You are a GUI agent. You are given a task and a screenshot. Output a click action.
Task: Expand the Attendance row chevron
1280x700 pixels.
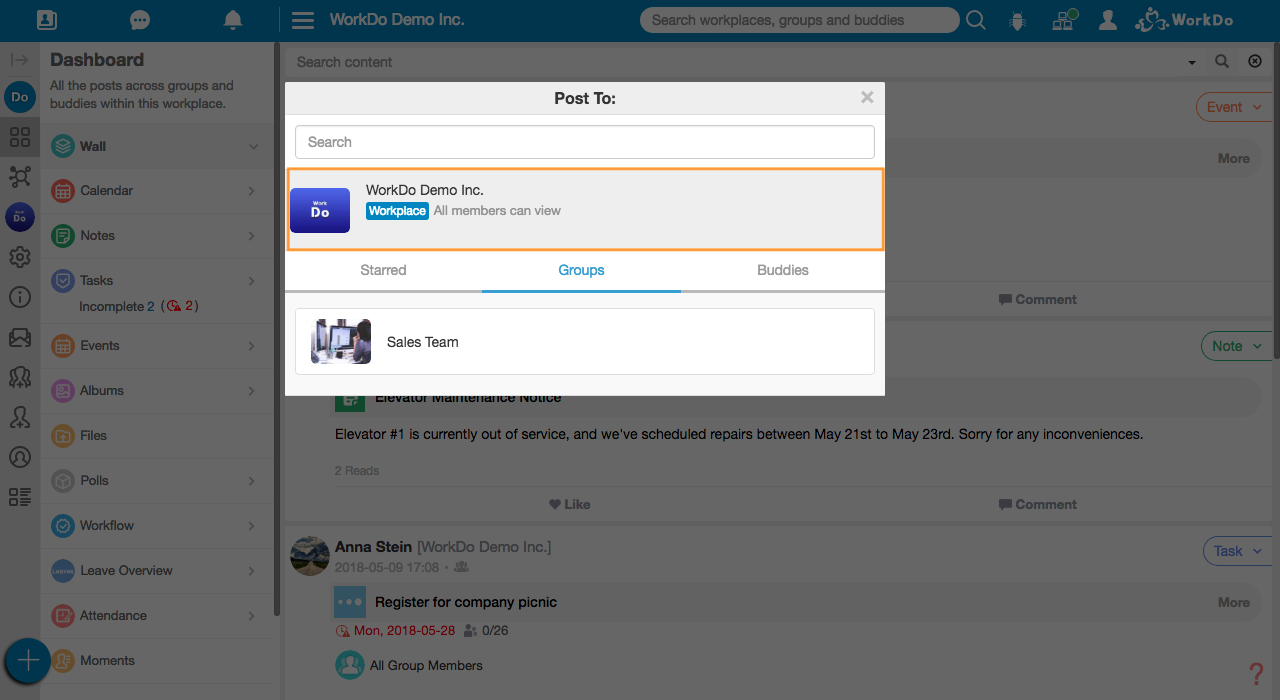(x=252, y=616)
